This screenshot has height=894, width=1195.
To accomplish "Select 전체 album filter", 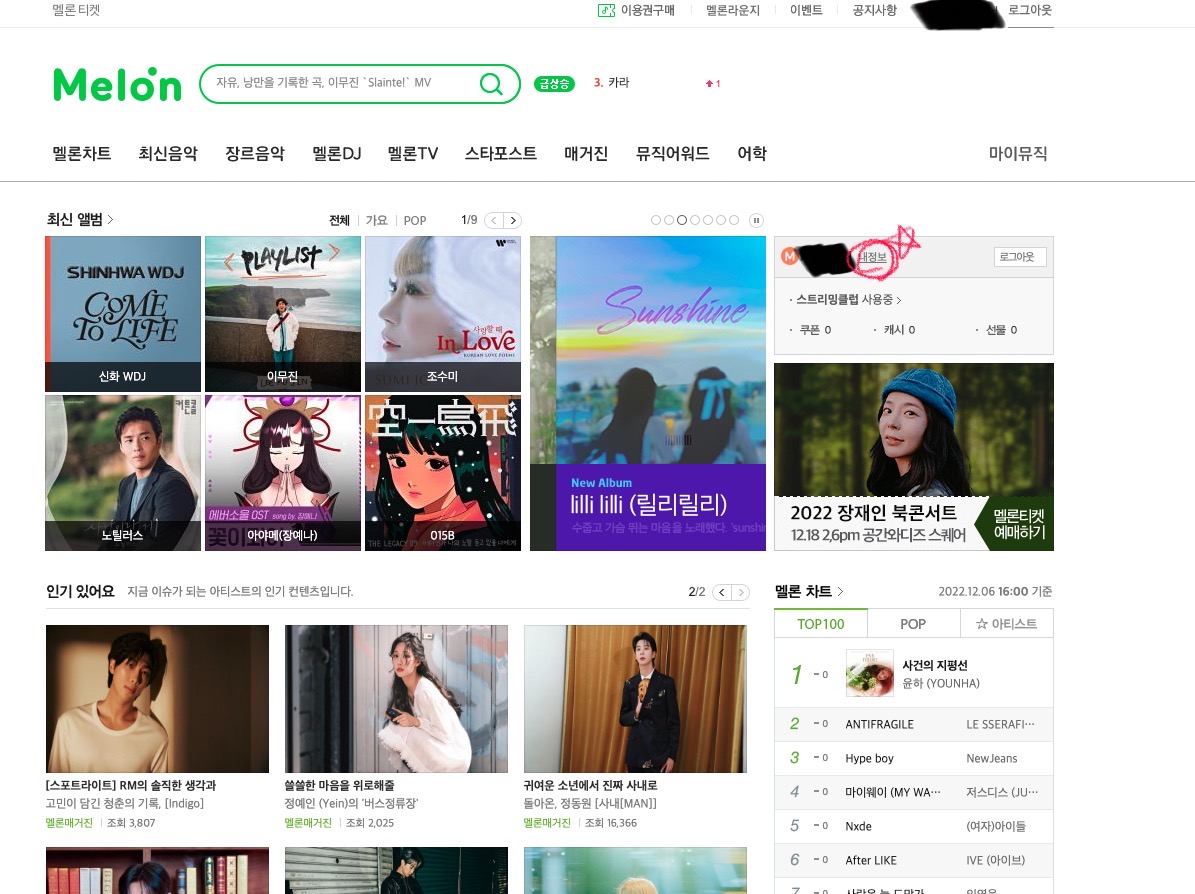I will point(339,220).
